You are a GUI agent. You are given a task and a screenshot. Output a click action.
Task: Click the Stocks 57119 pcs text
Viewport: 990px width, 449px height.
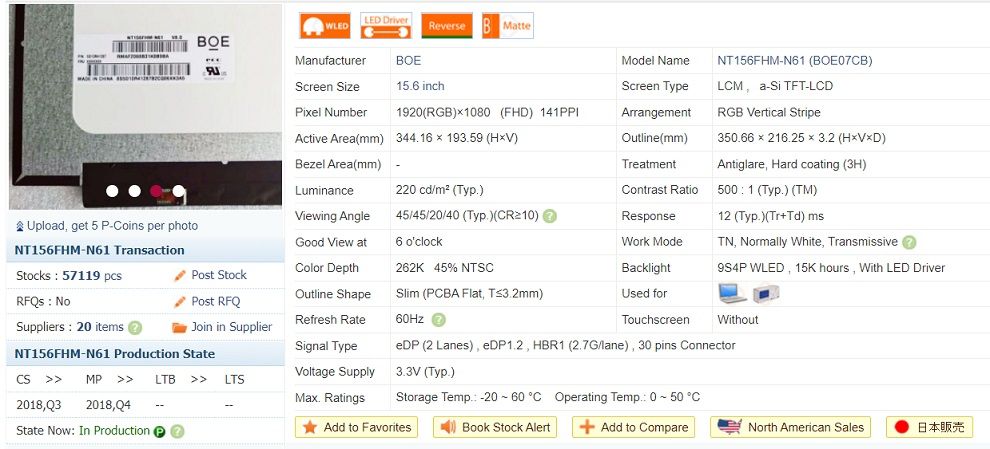pos(69,276)
